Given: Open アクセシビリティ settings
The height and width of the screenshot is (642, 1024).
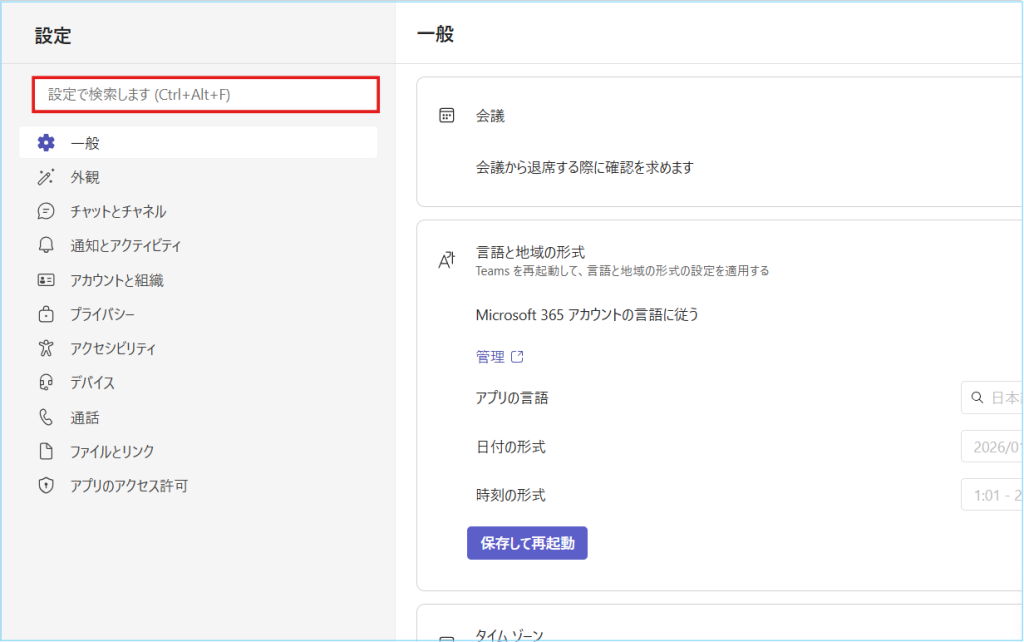Looking at the screenshot, I should (x=199, y=348).
